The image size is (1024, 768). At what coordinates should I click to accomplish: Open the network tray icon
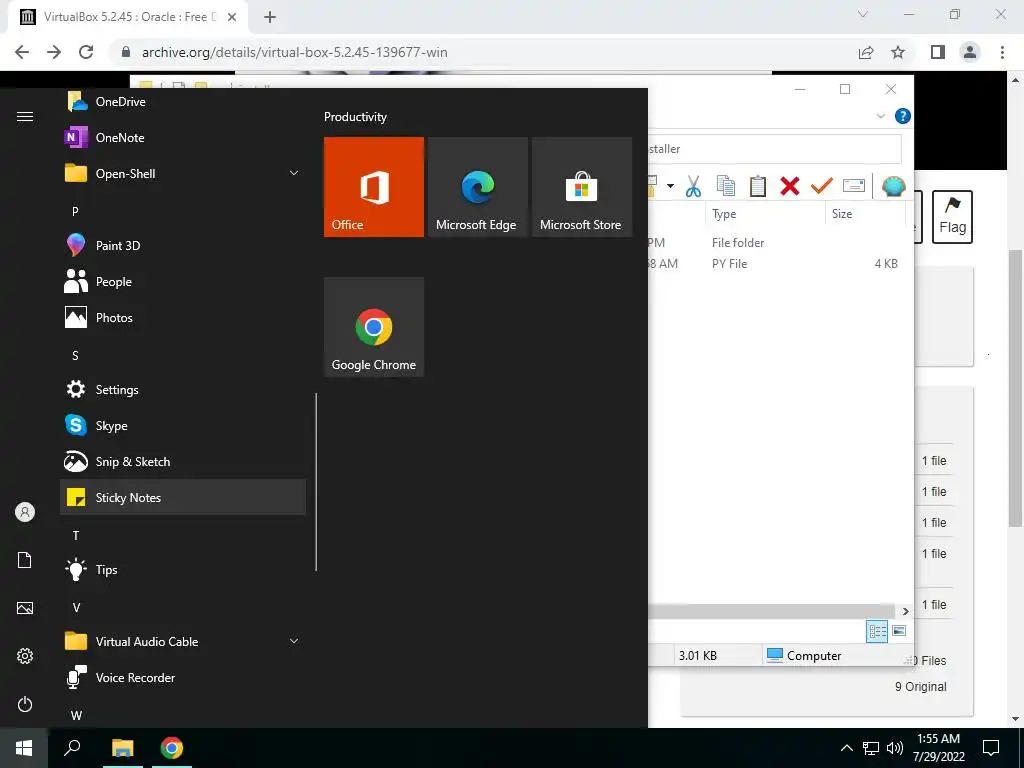[x=871, y=748]
